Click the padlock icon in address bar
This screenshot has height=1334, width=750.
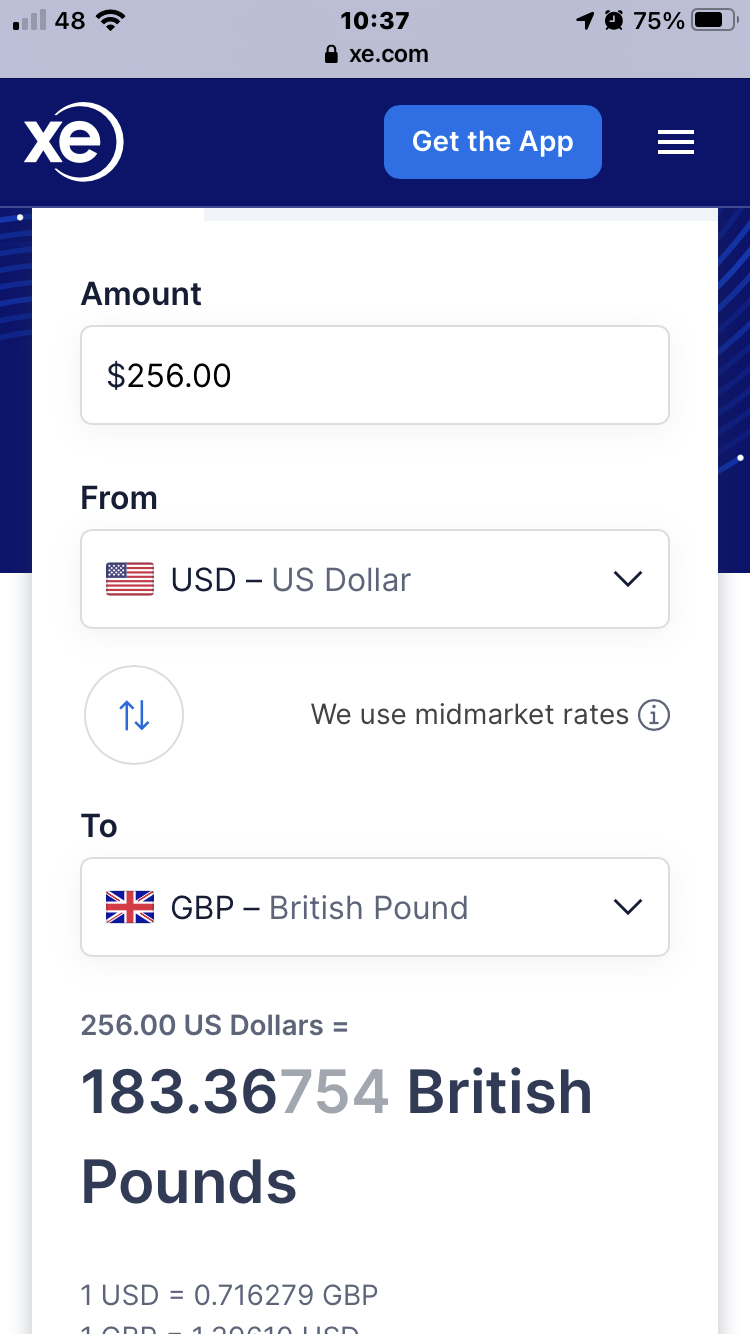pyautogui.click(x=332, y=55)
